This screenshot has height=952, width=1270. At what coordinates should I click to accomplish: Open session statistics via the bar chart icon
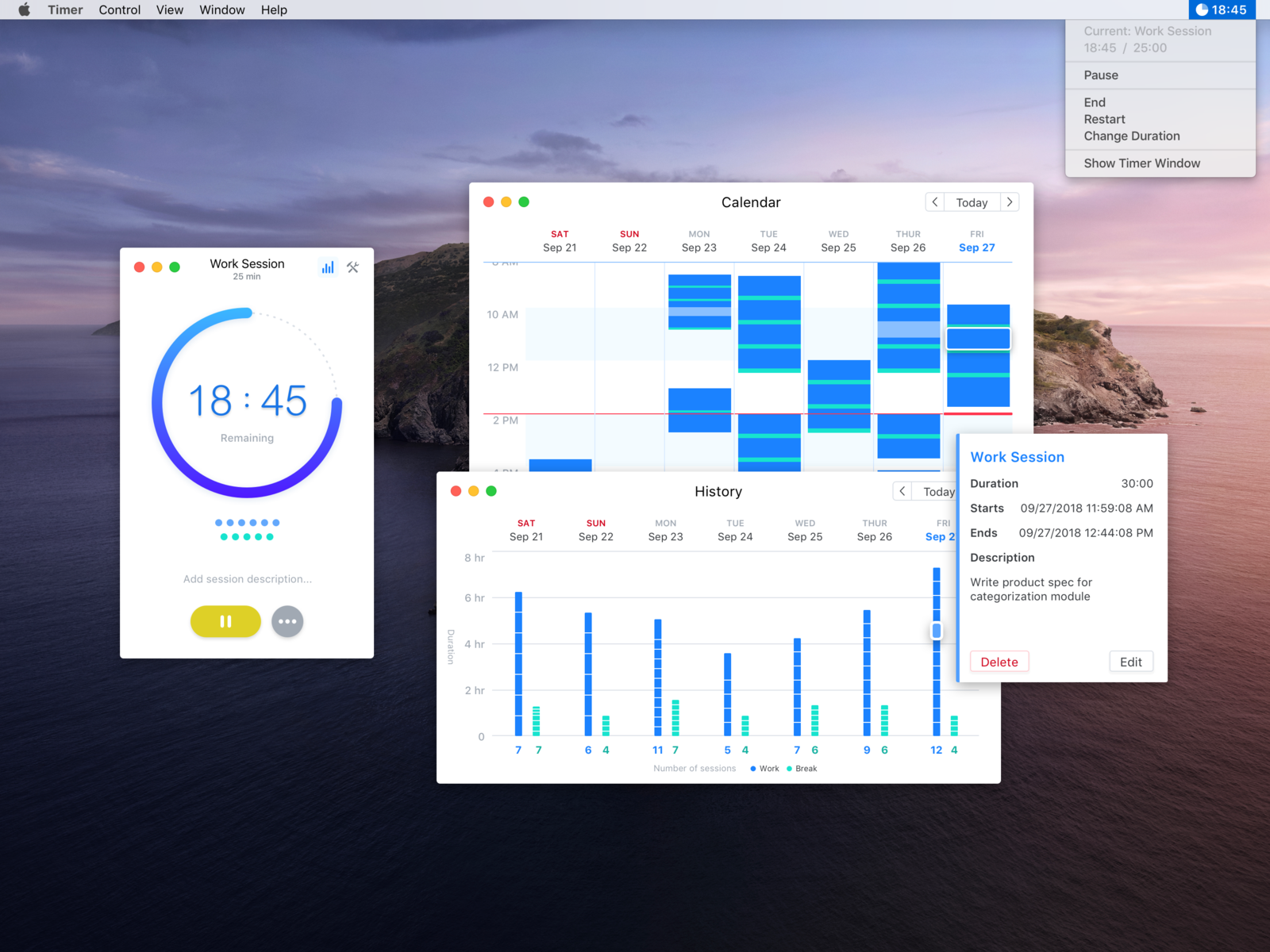tap(328, 267)
